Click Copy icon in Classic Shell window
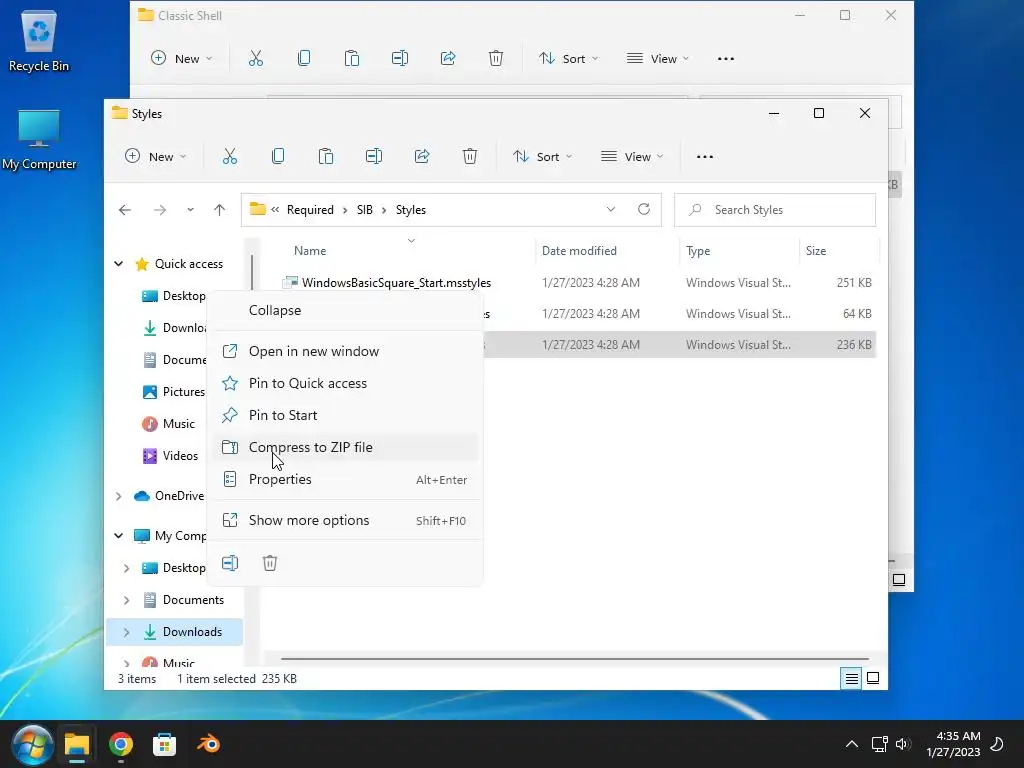This screenshot has height=768, width=1024. click(304, 59)
